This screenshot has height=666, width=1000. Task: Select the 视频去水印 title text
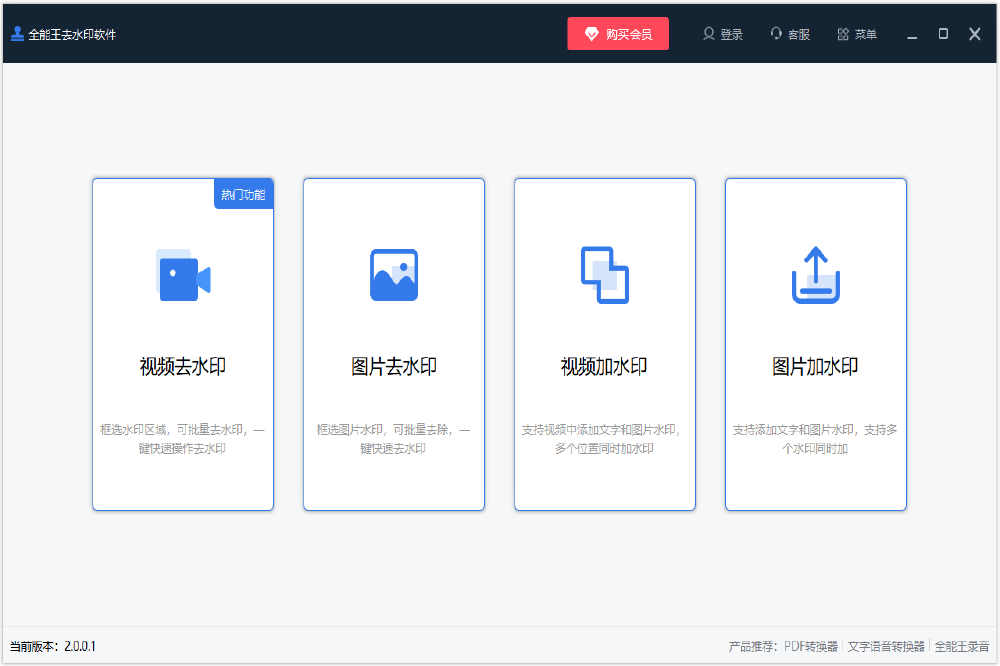point(183,367)
